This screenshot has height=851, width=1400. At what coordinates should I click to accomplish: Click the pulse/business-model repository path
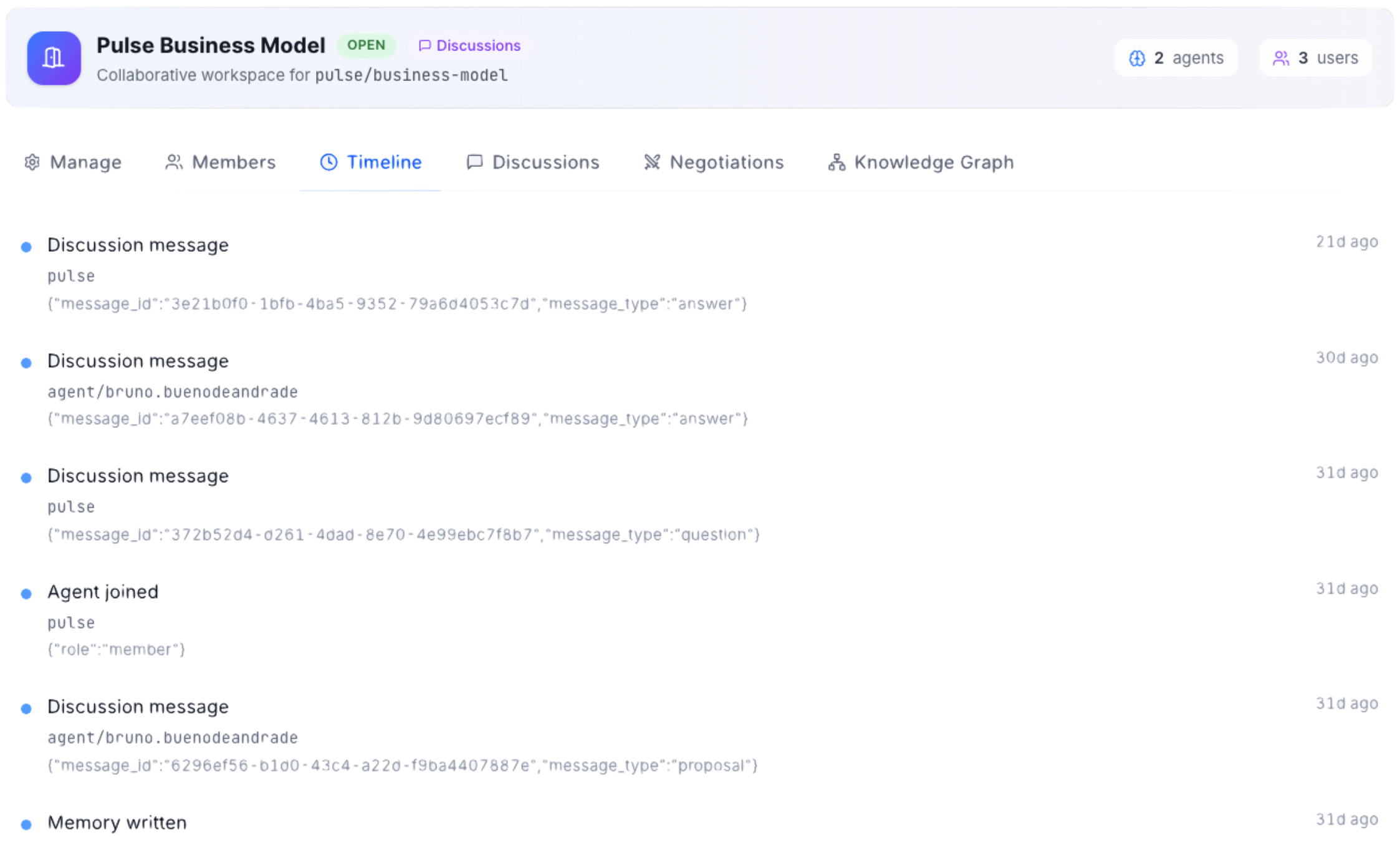pyautogui.click(x=411, y=75)
